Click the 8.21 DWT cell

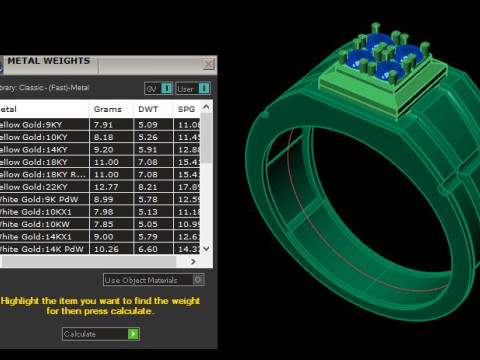153,187
